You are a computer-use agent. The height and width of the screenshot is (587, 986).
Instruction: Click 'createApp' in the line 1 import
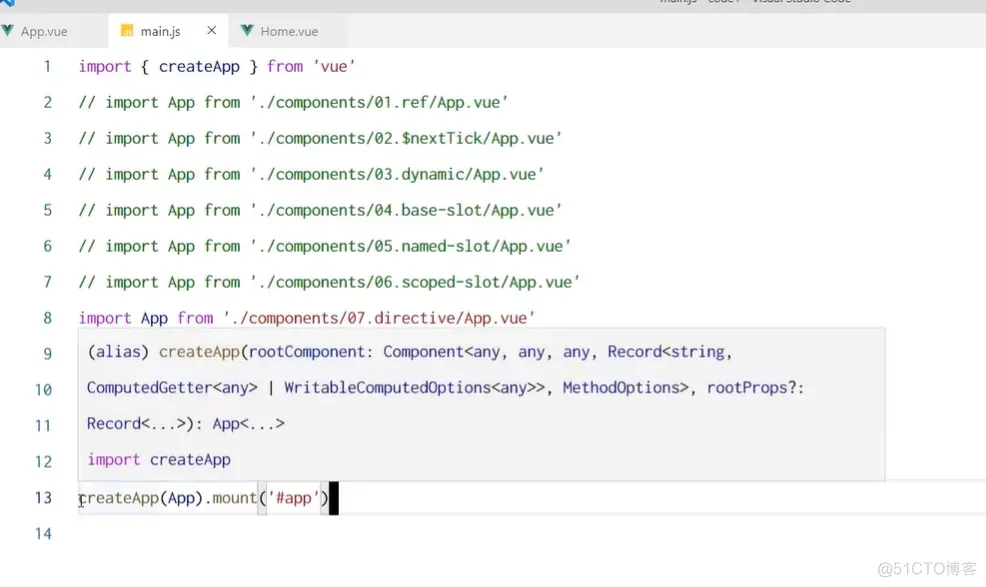point(199,66)
